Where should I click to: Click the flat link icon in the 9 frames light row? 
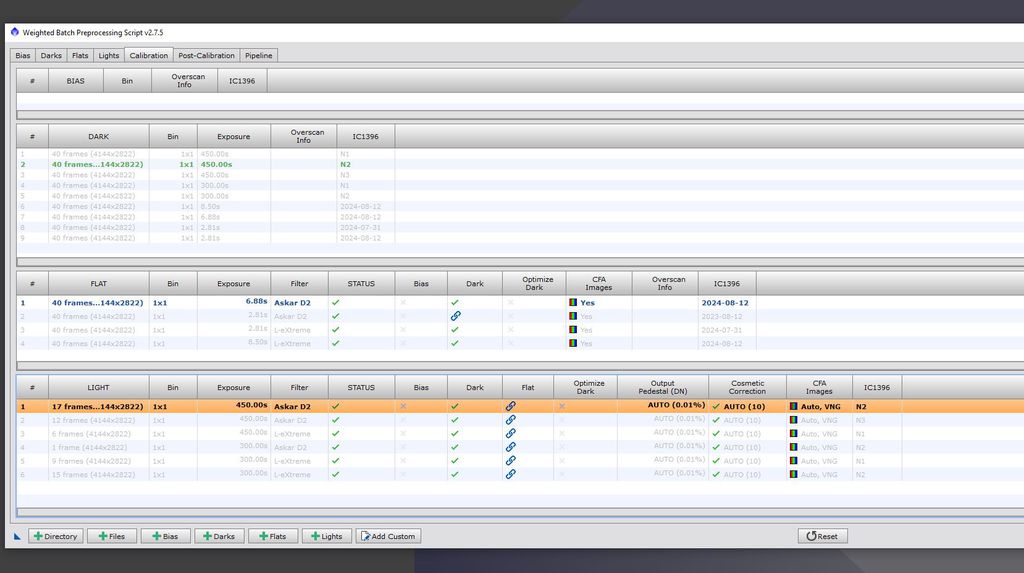511,461
